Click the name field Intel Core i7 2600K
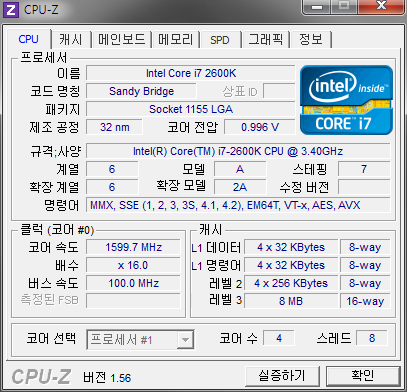The height and width of the screenshot is (392, 407). [191, 73]
